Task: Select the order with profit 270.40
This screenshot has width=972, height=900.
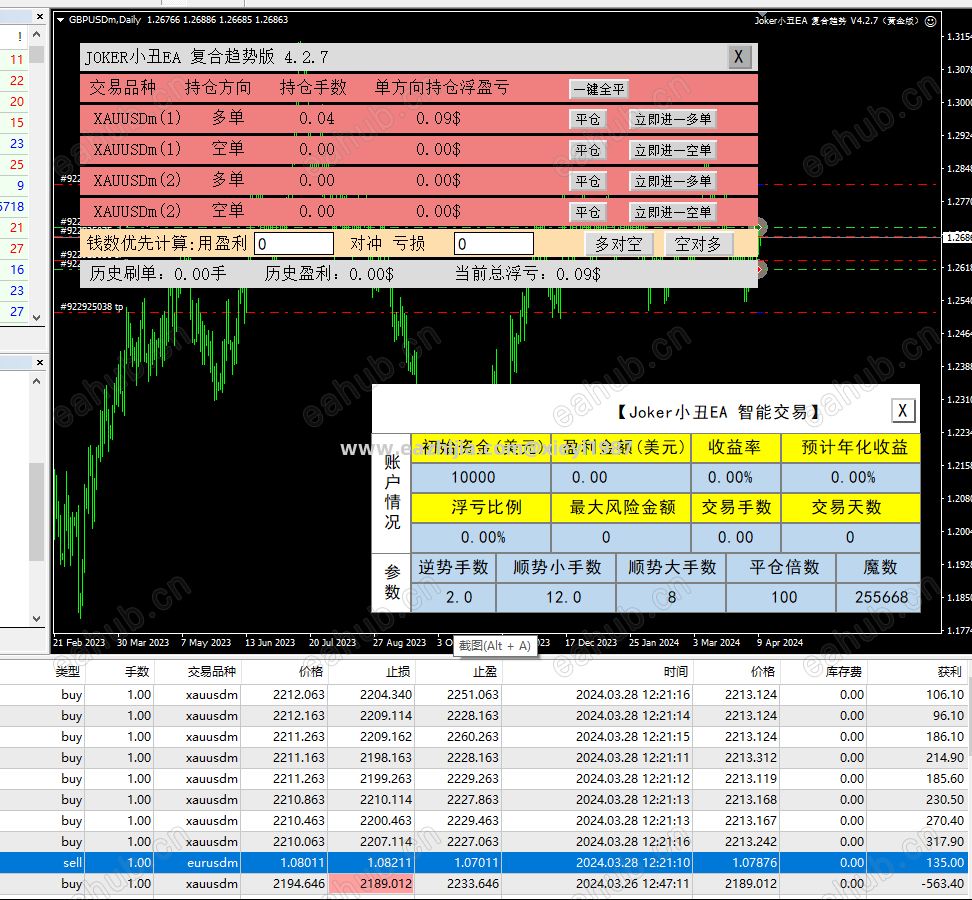Action: [486, 821]
